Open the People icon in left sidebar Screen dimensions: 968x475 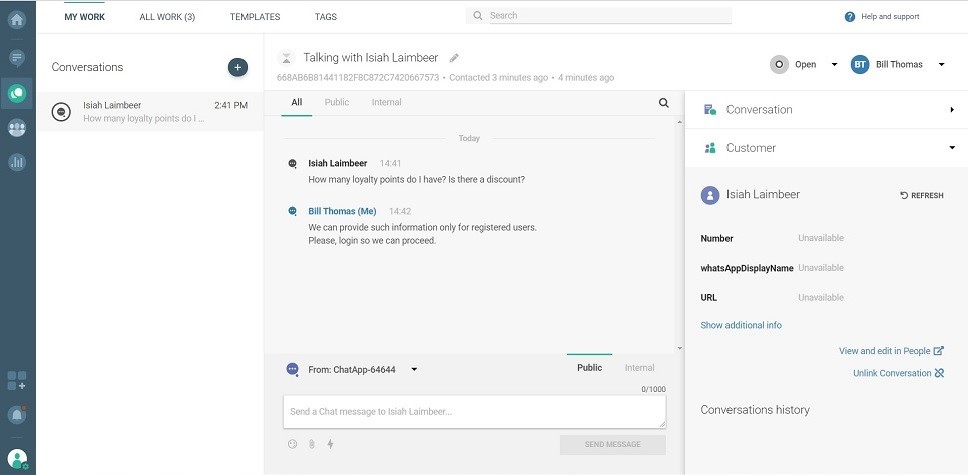(x=17, y=127)
